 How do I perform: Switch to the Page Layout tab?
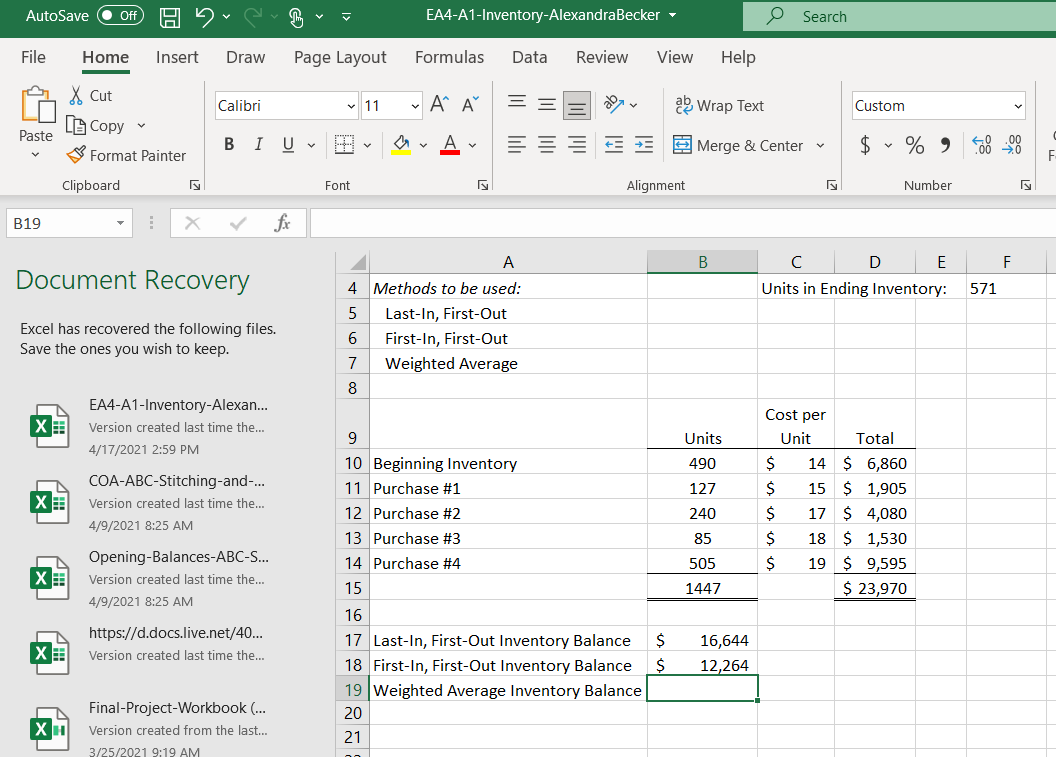pos(340,57)
